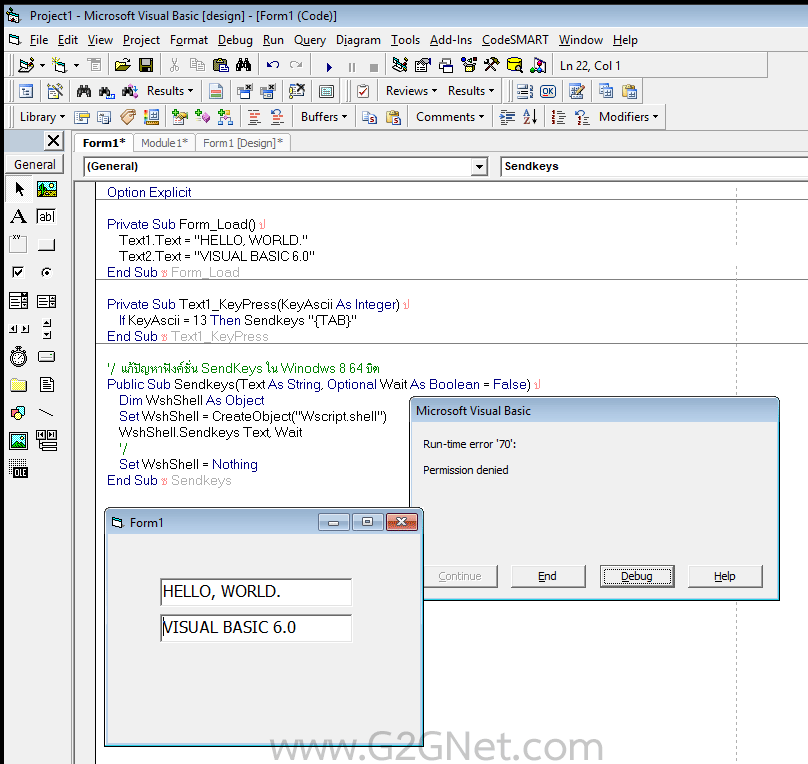Image resolution: width=808 pixels, height=764 pixels.
Task: Pick the CommandButton control in the toolbox
Action: (x=46, y=244)
